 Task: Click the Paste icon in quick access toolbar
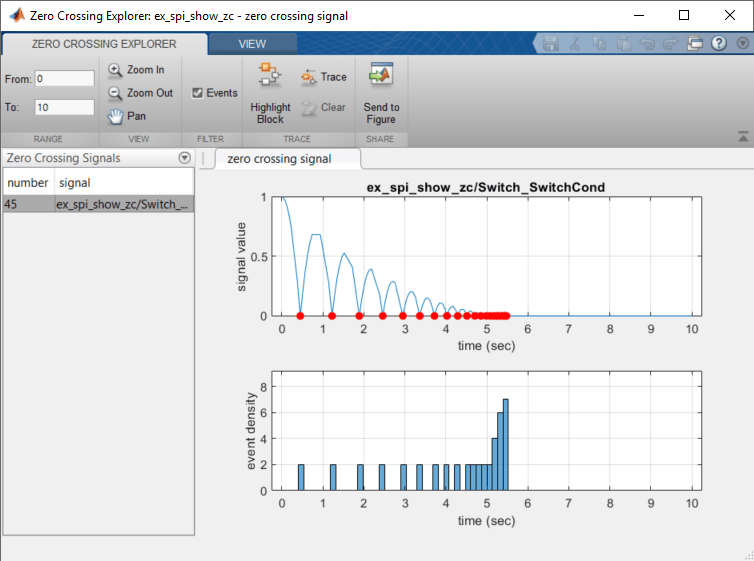624,44
